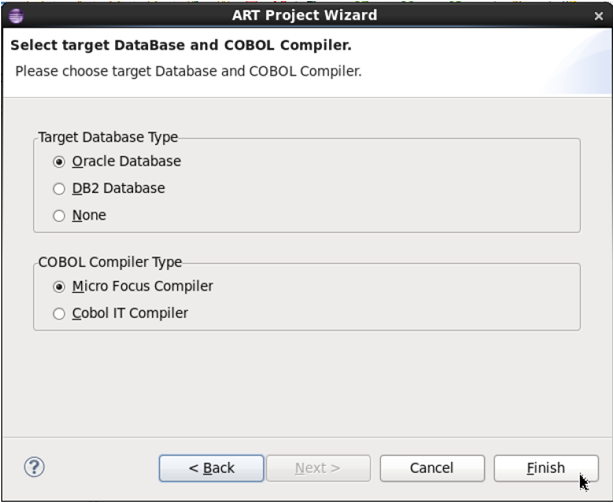Click the 'None' label text
614x503 pixels.
89,215
